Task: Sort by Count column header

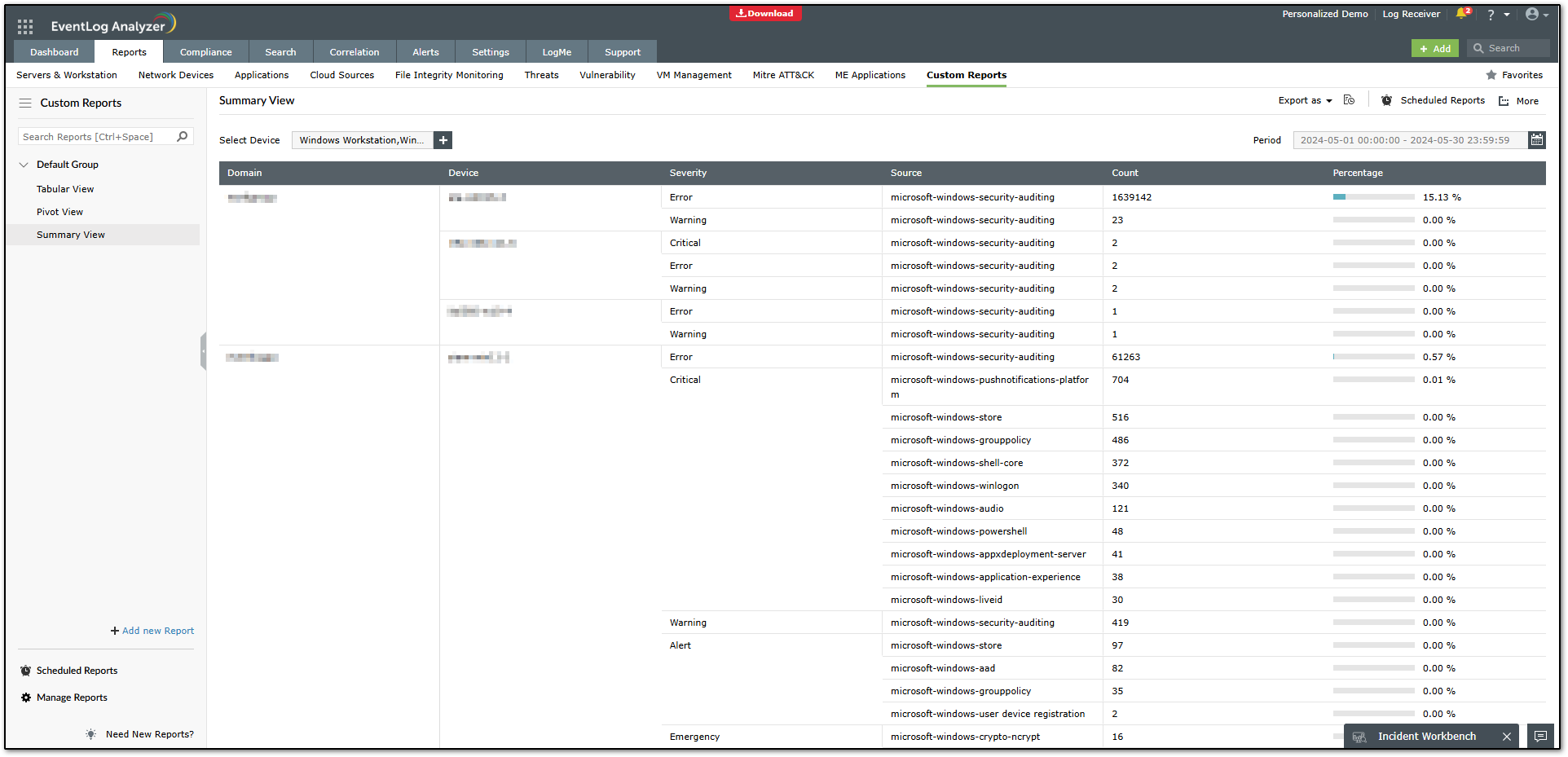Action: [1125, 173]
